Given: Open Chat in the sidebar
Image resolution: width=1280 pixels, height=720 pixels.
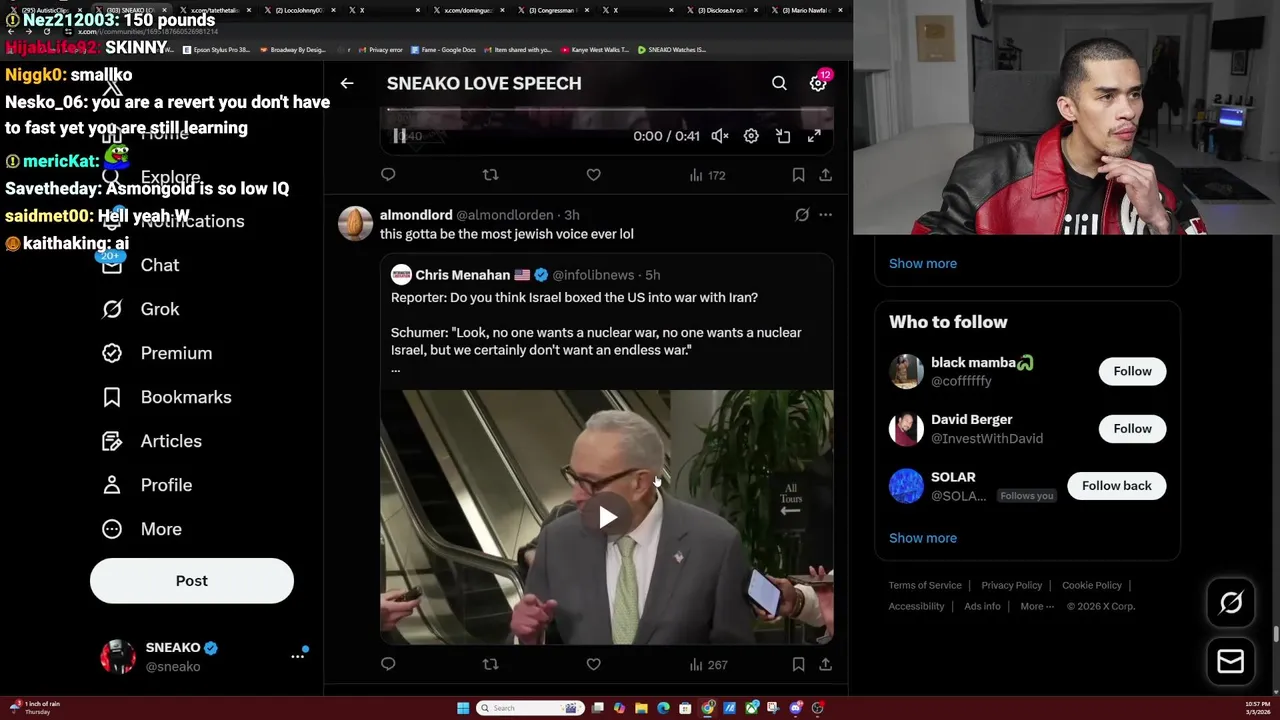Looking at the screenshot, I should 141,265.
